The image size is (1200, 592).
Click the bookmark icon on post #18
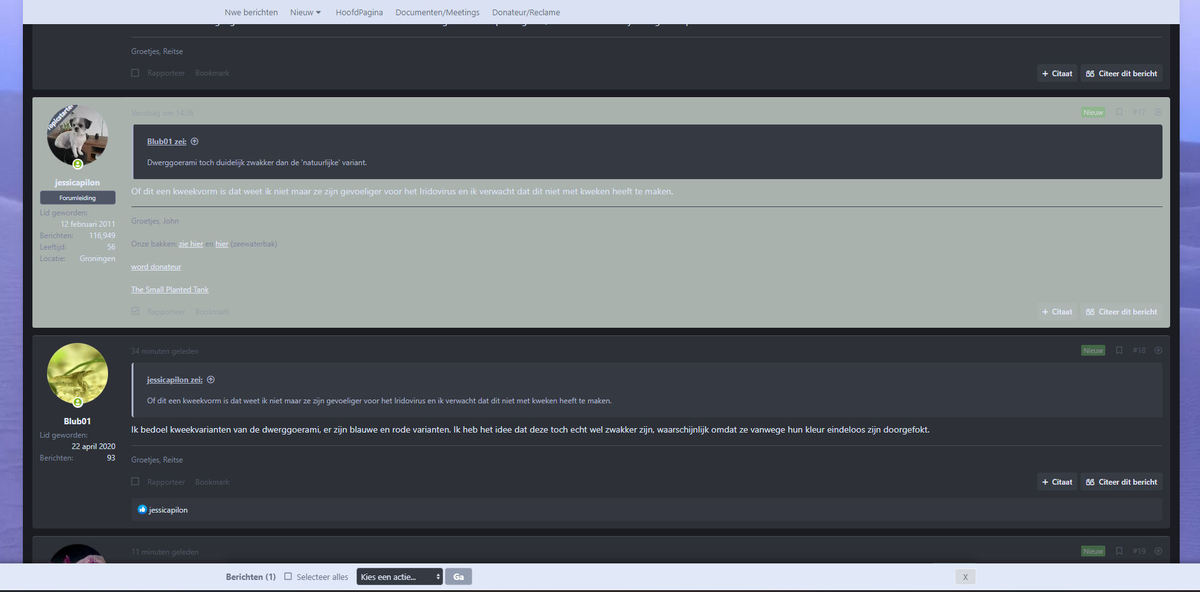(1119, 350)
